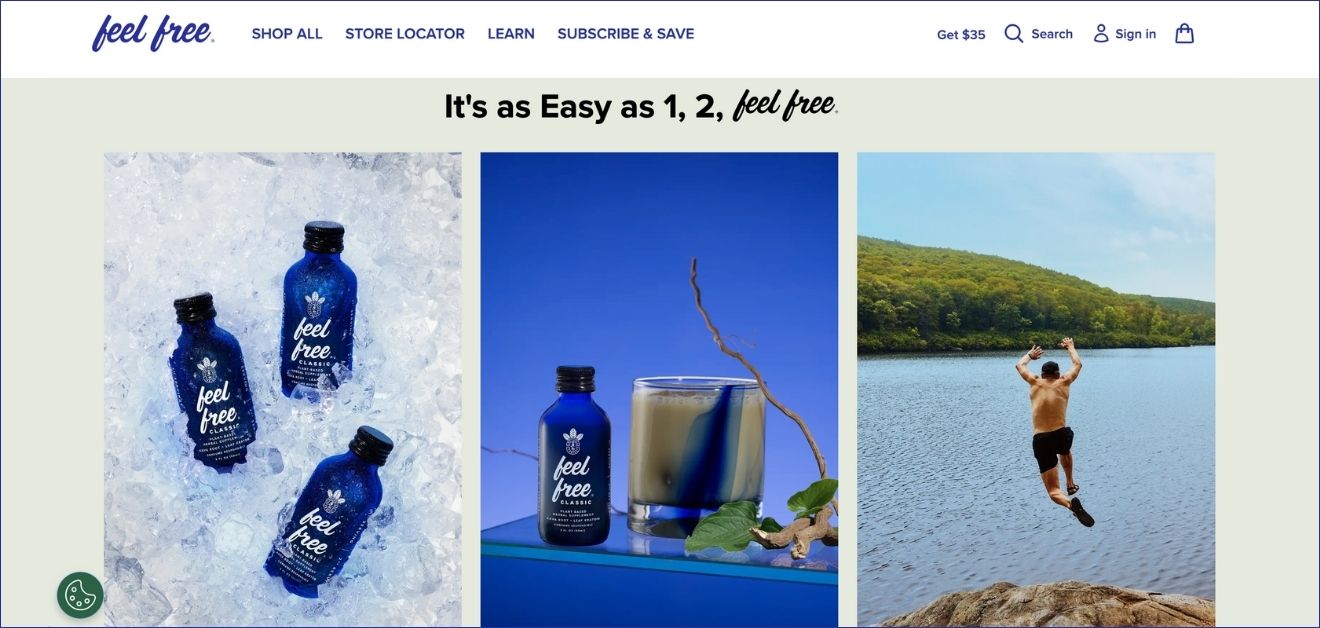Image resolution: width=1320 pixels, height=628 pixels.
Task: Open the bottle with glass image
Action: pos(659,389)
